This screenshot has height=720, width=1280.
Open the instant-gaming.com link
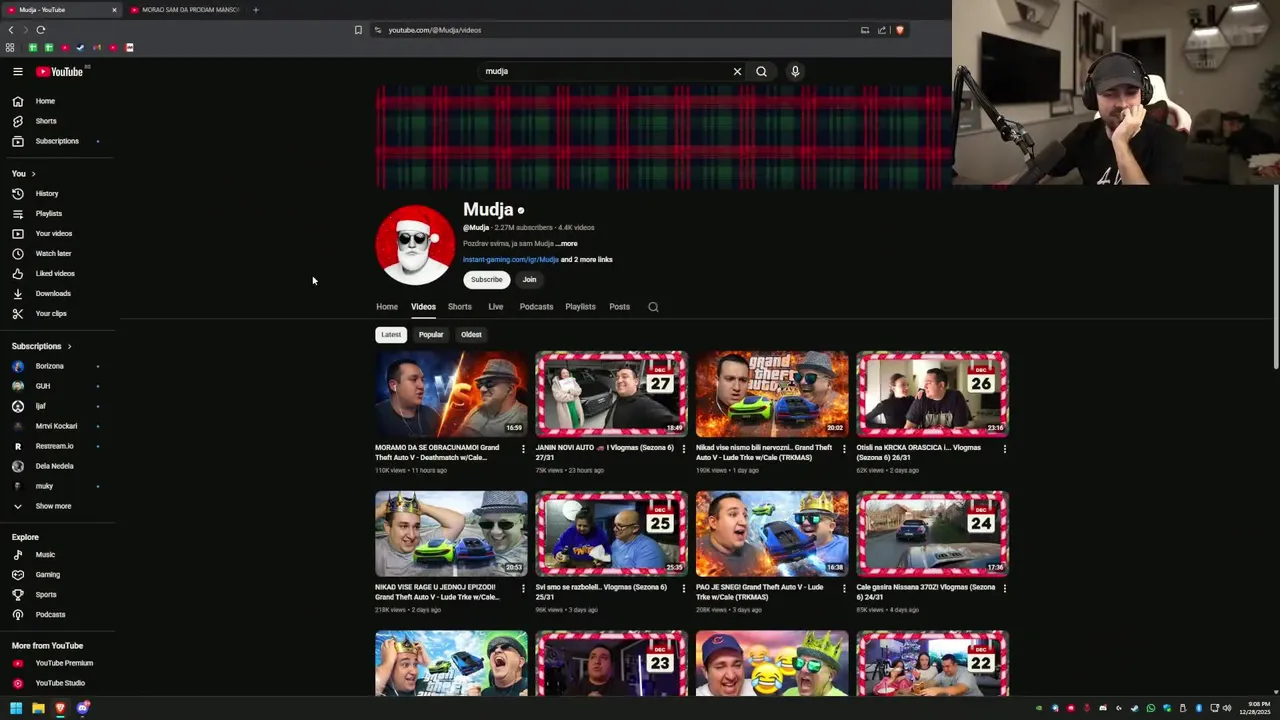tap(510, 260)
